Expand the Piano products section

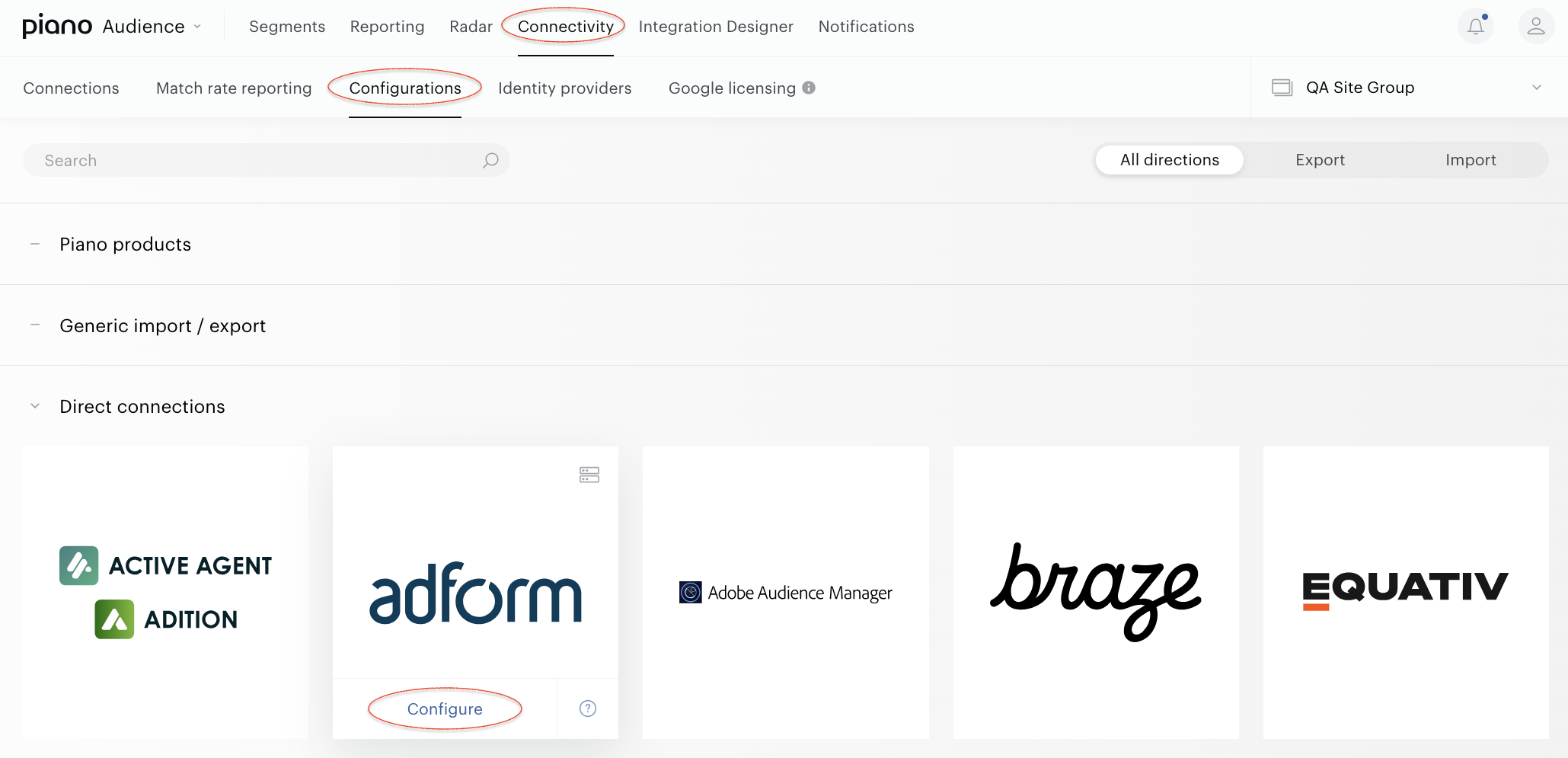click(x=35, y=244)
